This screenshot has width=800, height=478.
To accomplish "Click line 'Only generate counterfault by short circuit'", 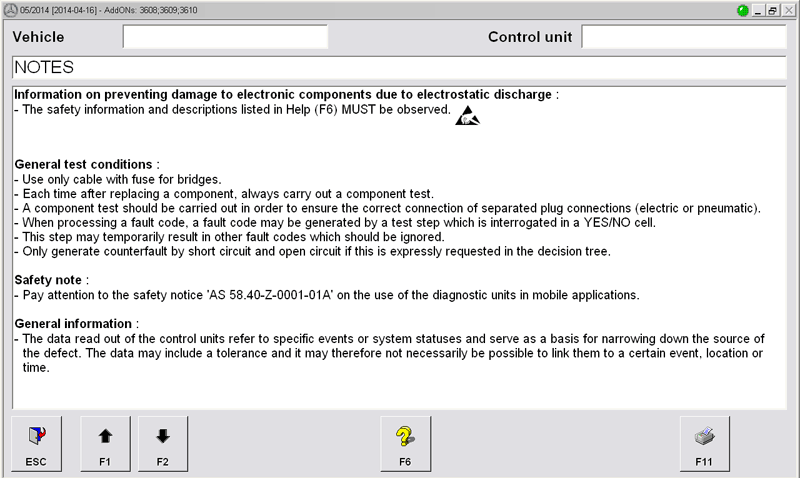I will [x=312, y=251].
